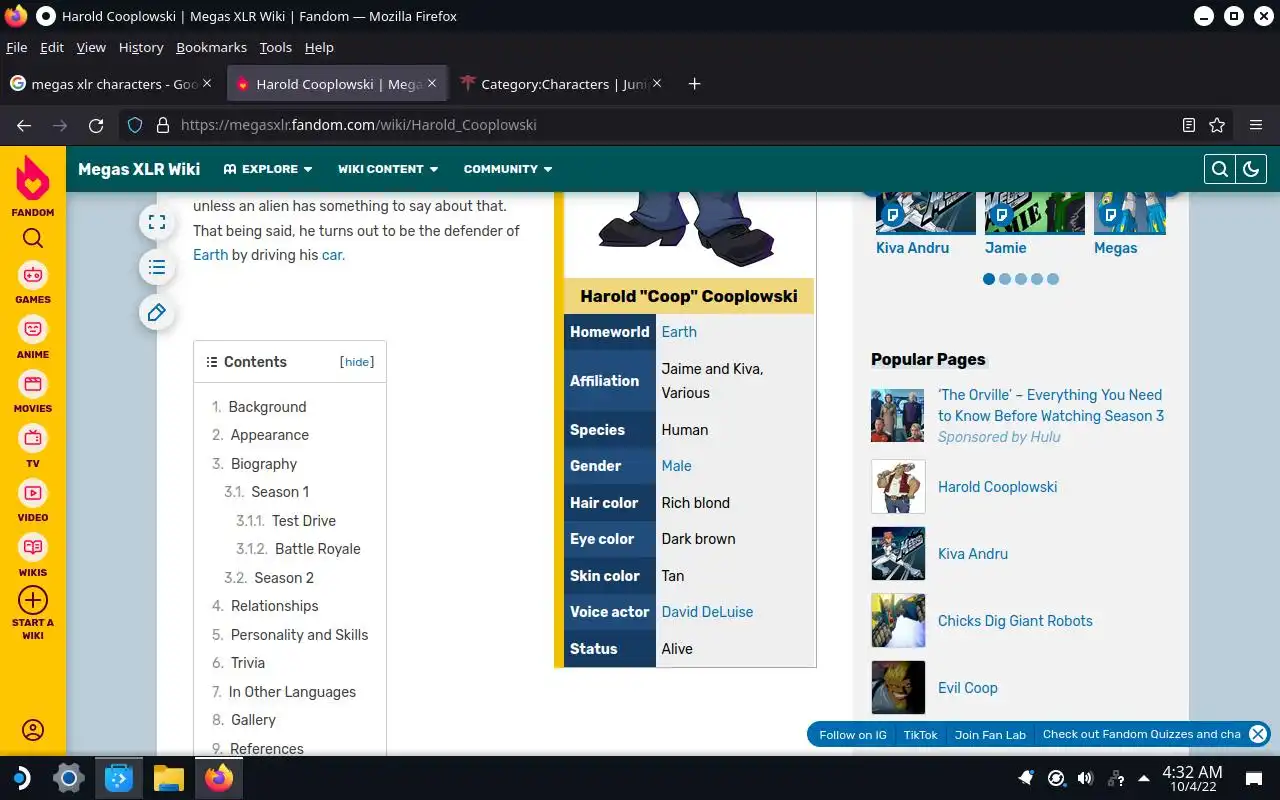1280x800 pixels.
Task: Jump to Background section in Contents
Action: point(267,407)
